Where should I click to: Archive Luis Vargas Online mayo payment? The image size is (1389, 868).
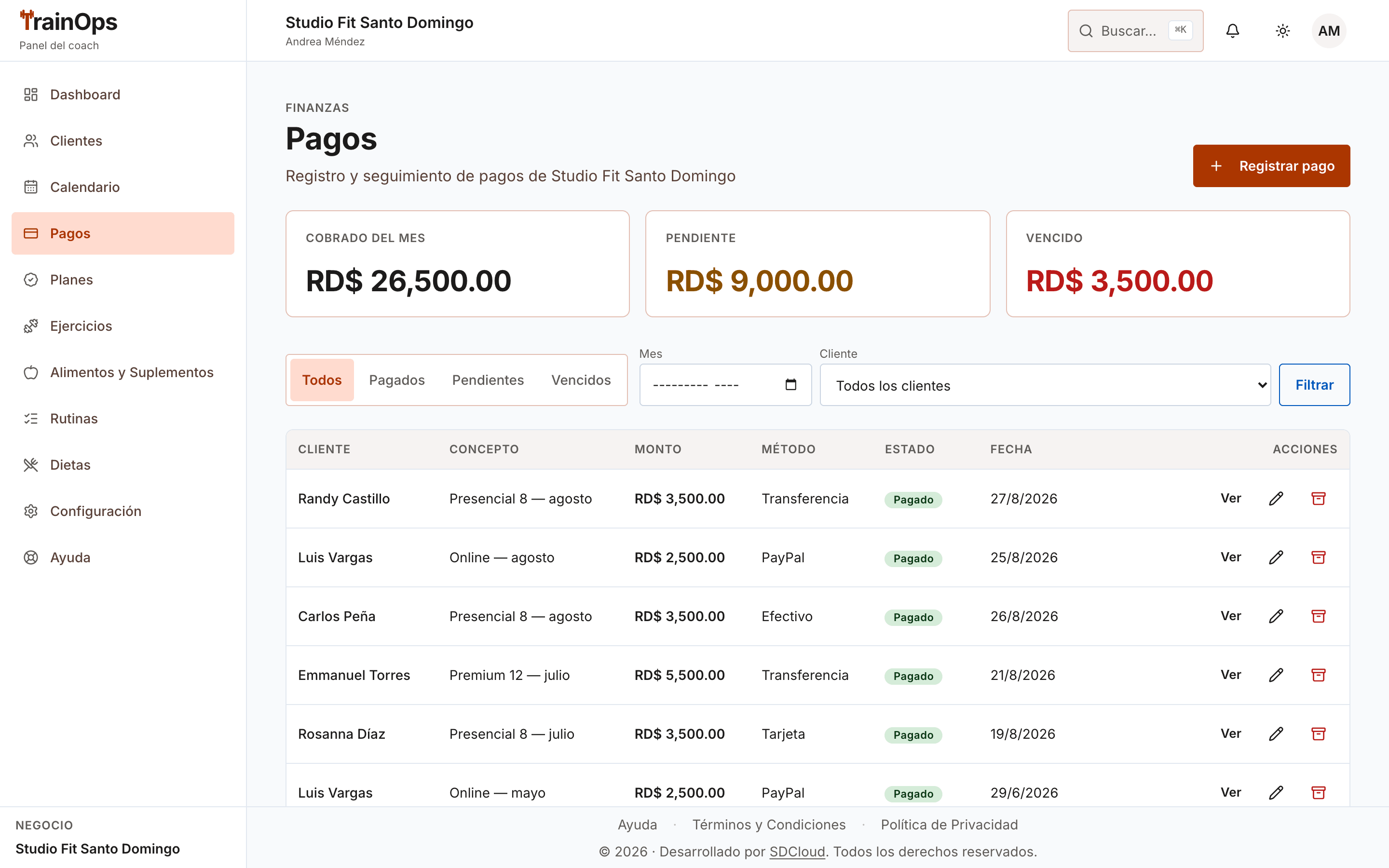1319,793
